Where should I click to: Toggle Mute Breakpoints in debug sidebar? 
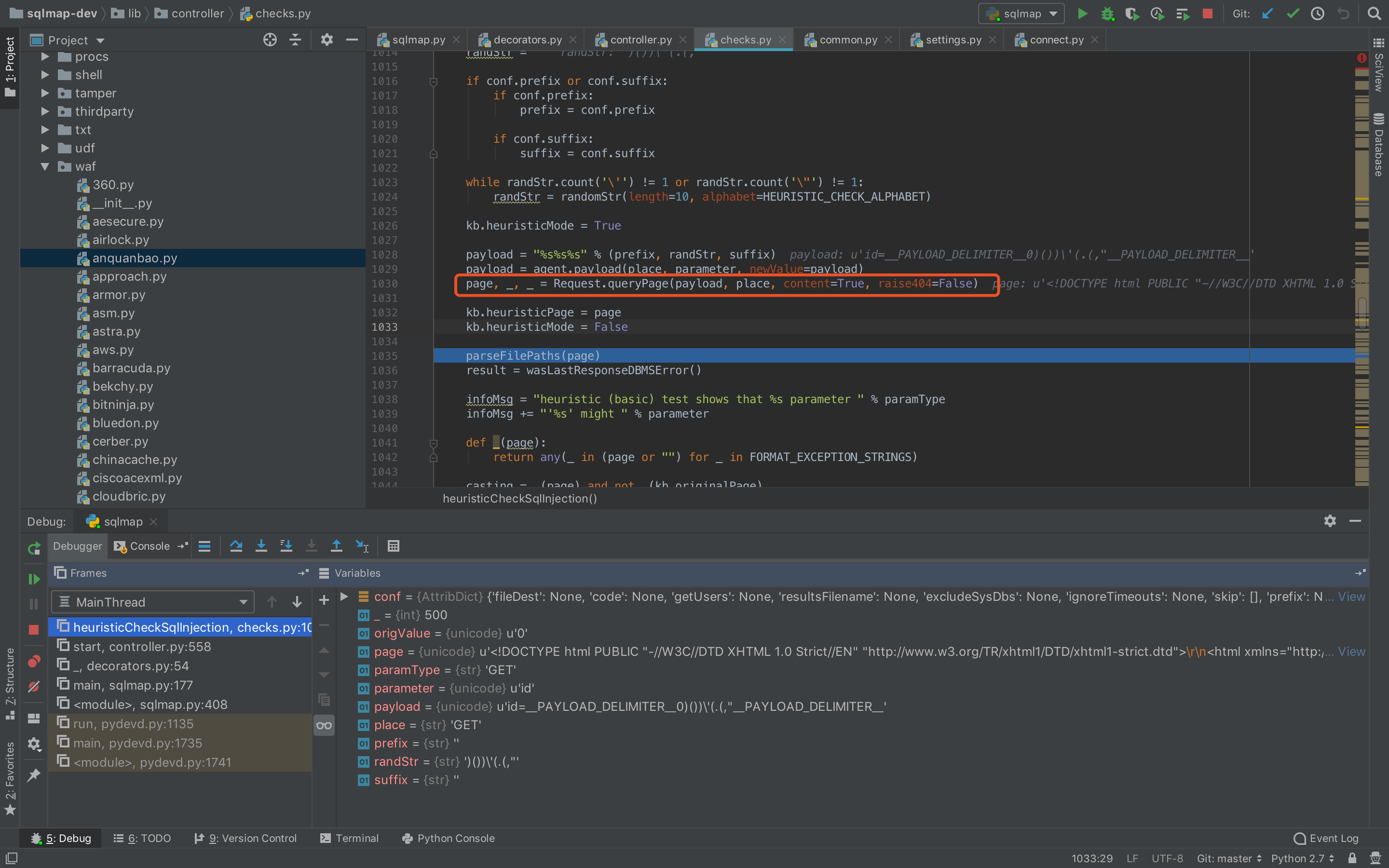click(34, 687)
